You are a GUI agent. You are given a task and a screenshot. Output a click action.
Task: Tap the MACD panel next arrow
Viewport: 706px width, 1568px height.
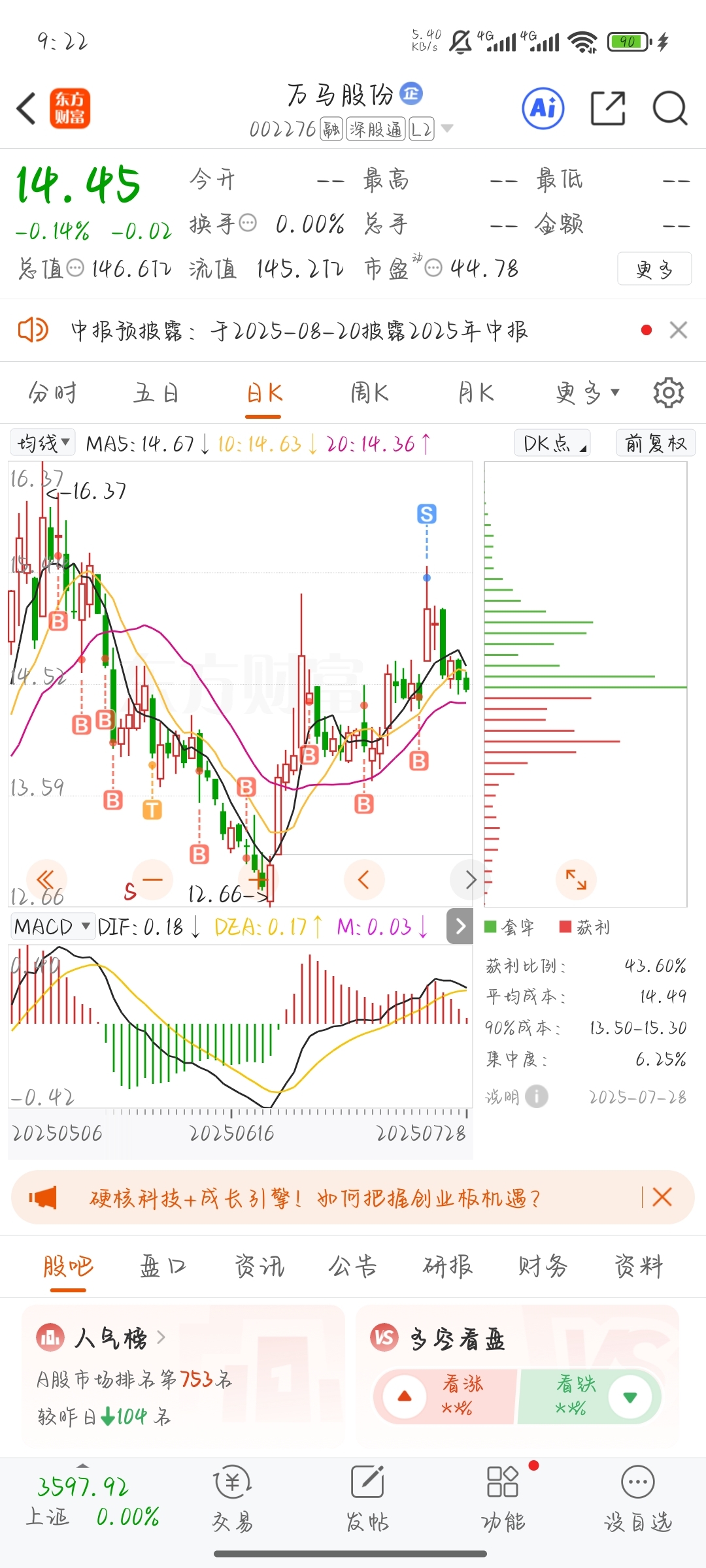pyautogui.click(x=460, y=926)
